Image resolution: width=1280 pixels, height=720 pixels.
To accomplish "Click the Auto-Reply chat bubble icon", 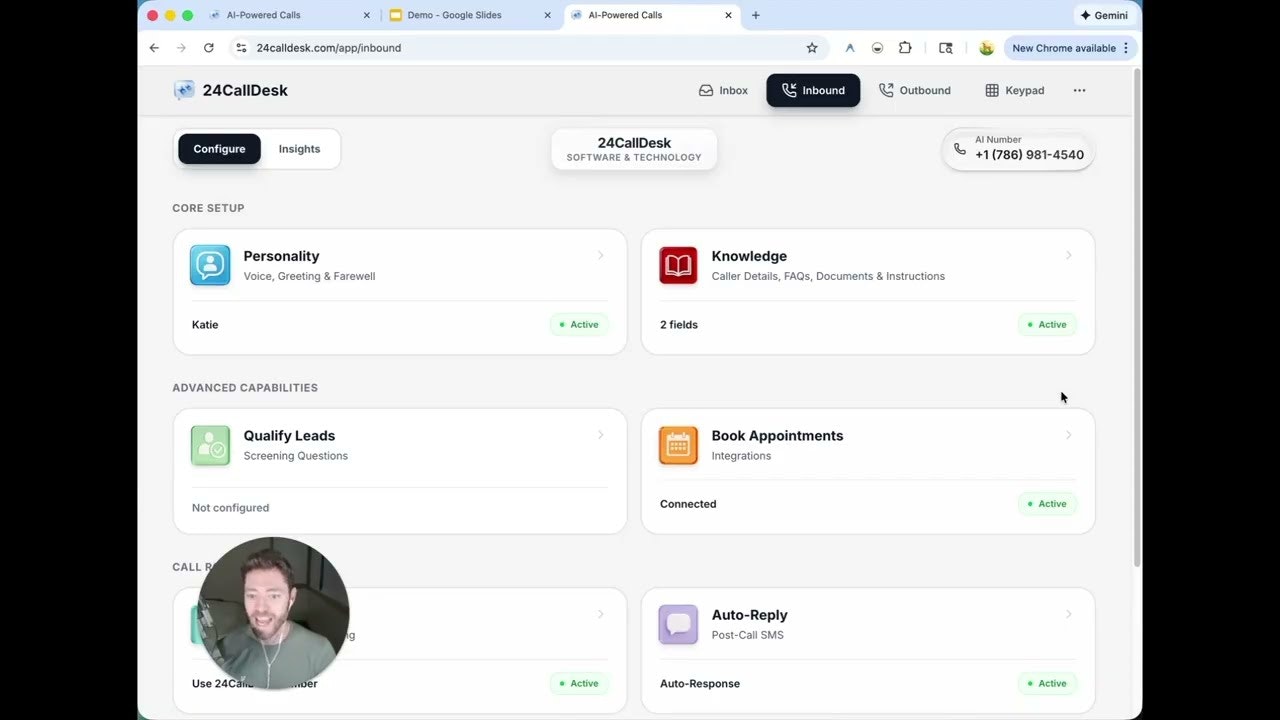I will click(x=678, y=625).
